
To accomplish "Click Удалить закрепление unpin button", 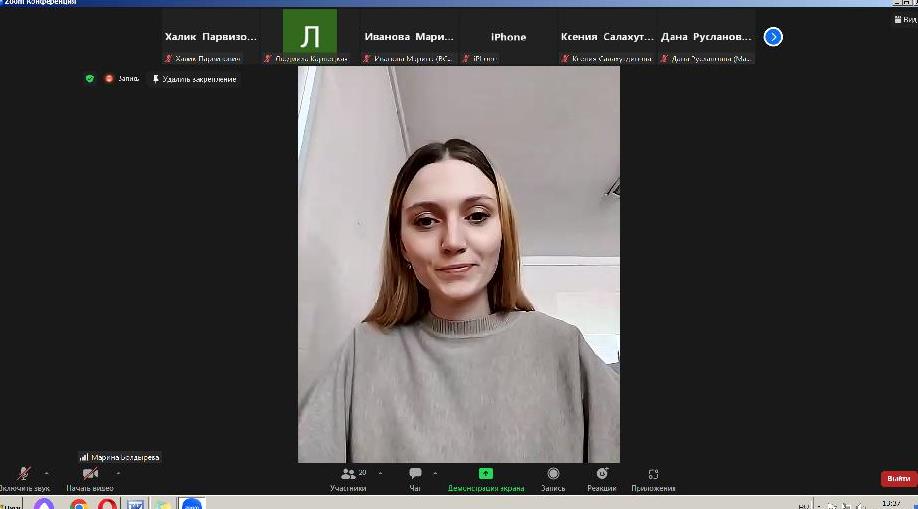I will pyautogui.click(x=194, y=79).
